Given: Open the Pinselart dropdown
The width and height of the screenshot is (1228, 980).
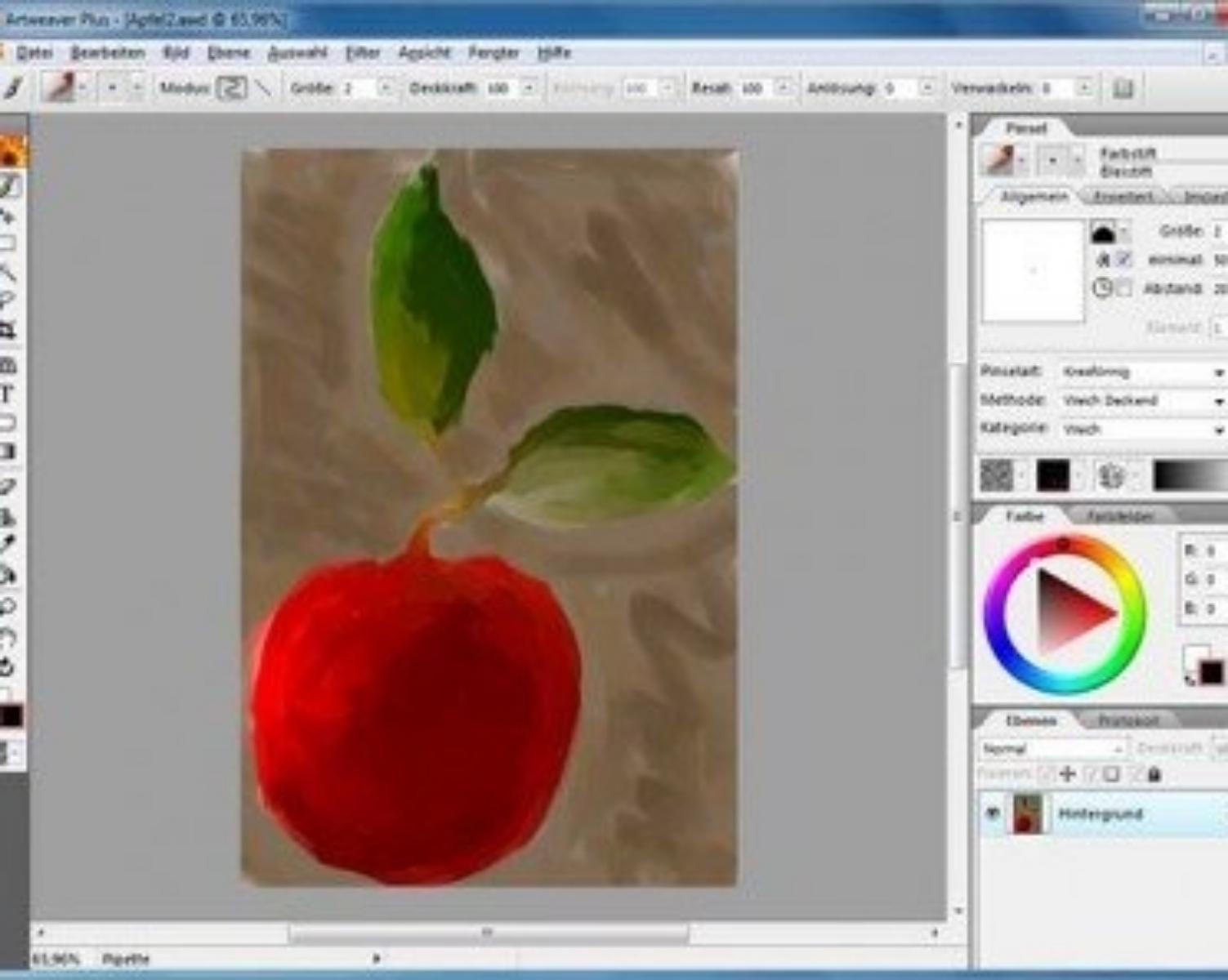Looking at the screenshot, I should (x=1142, y=372).
